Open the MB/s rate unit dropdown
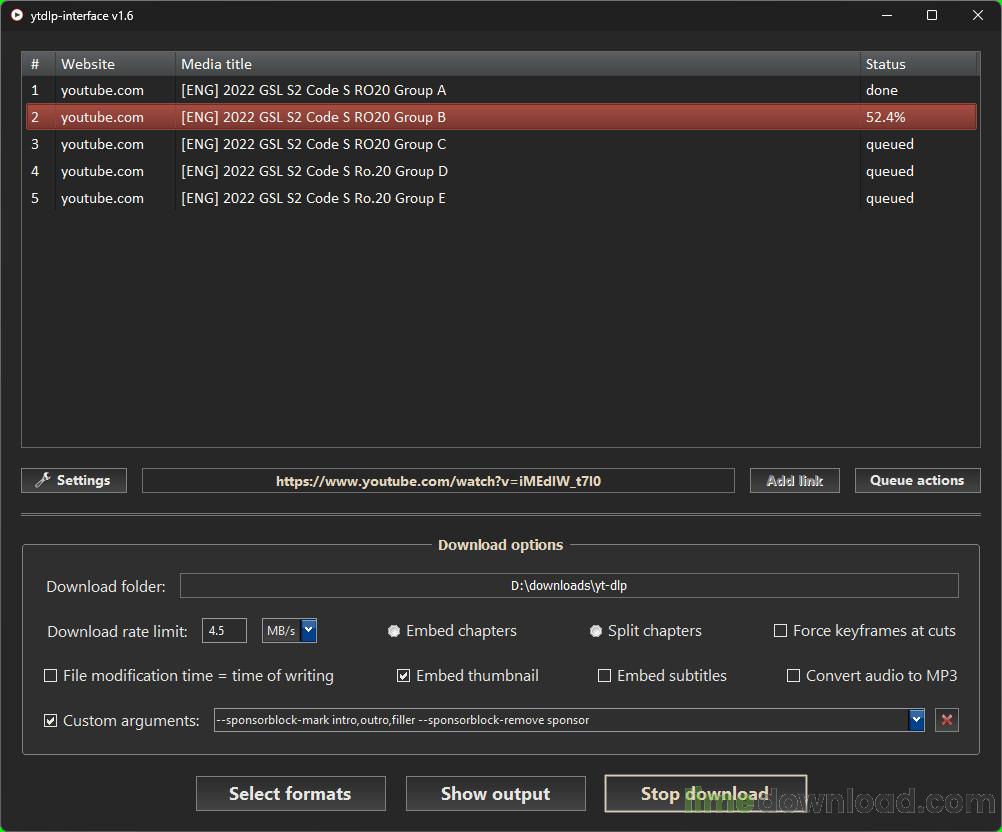The height and width of the screenshot is (832, 1002). click(308, 630)
